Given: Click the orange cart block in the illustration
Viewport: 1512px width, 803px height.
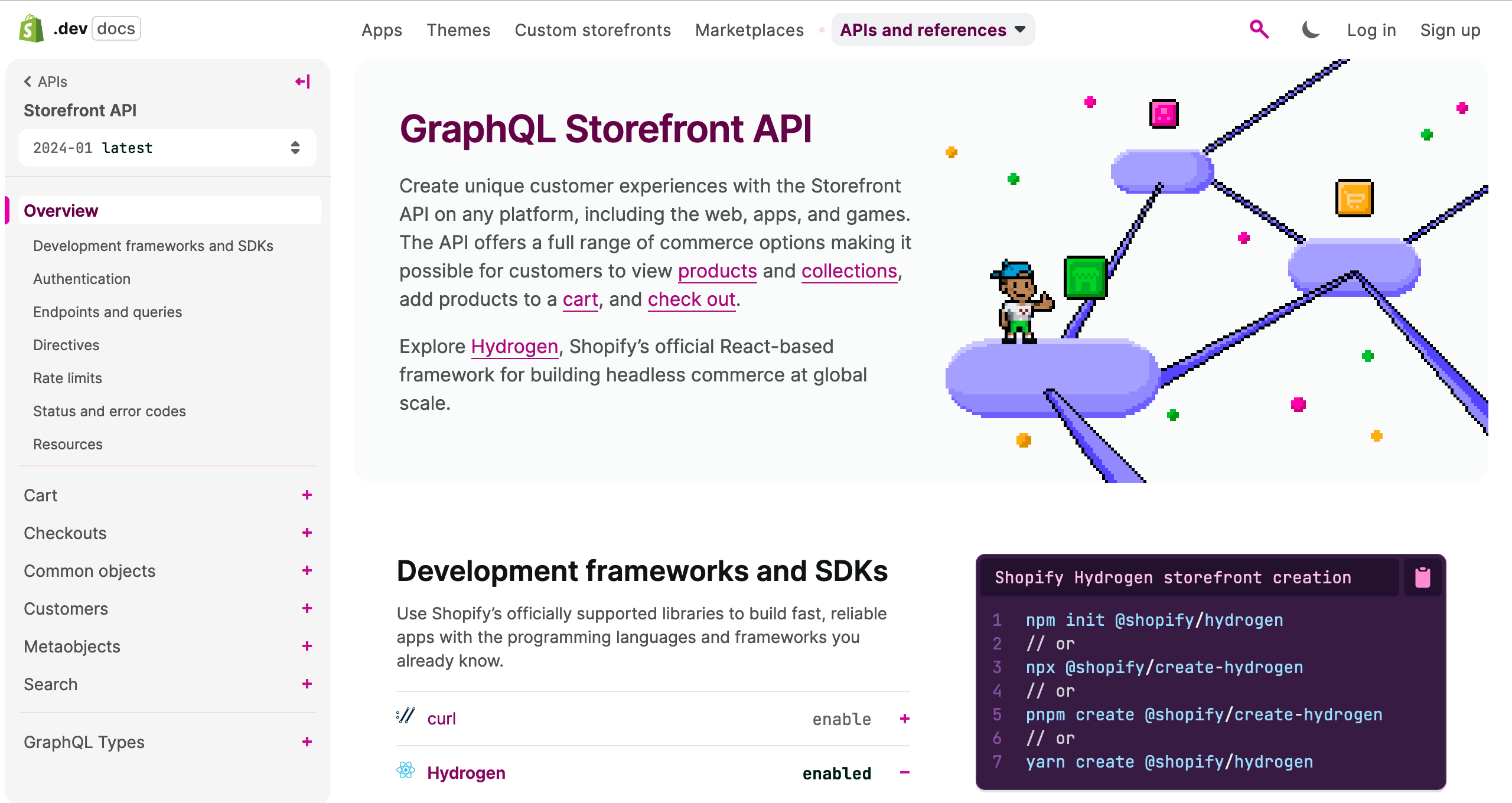Looking at the screenshot, I should (x=1354, y=198).
